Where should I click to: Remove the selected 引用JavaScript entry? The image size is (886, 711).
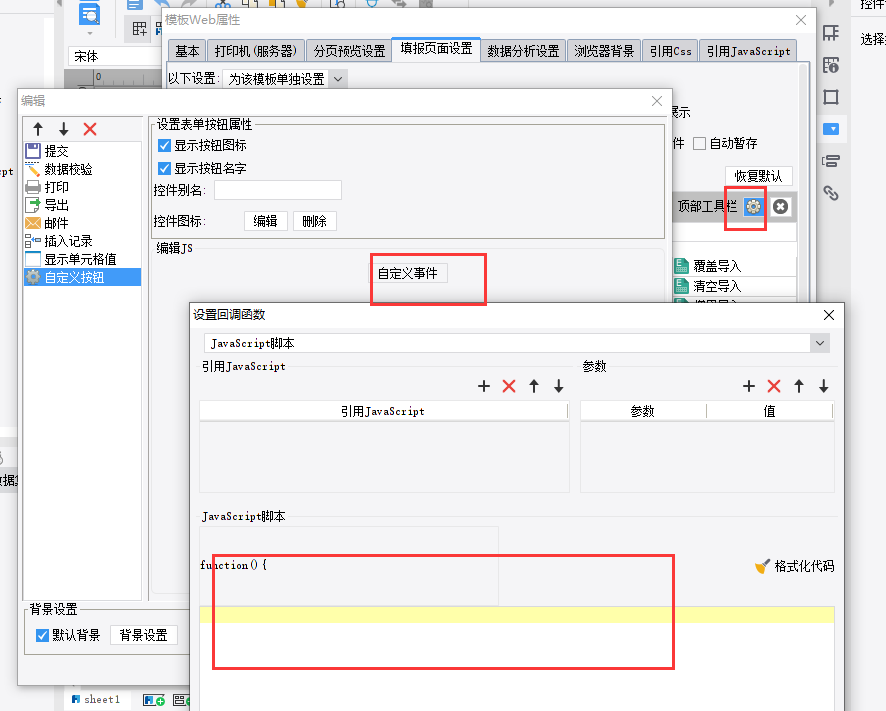(x=509, y=386)
